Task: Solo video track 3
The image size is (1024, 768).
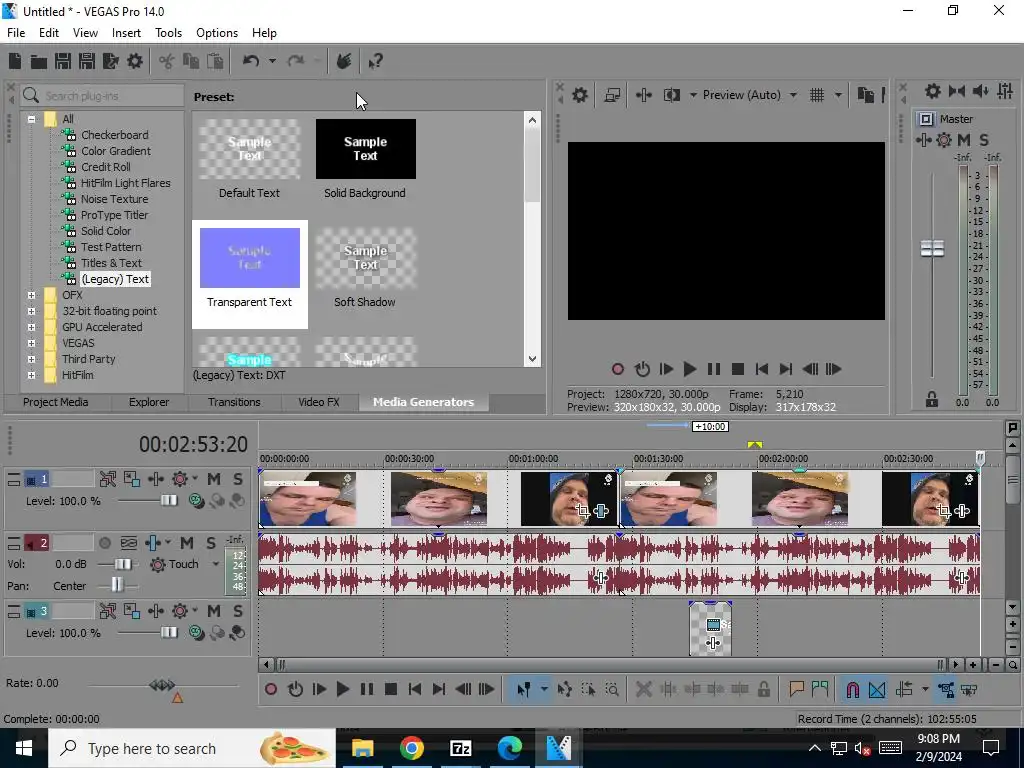Action: click(x=238, y=611)
